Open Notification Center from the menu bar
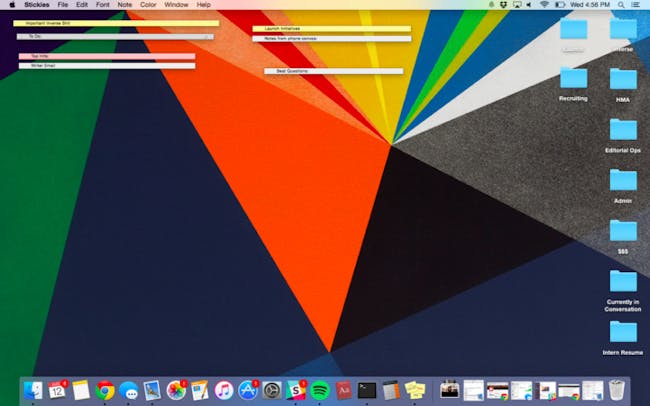Screen dimensions: 650x406 635,5
